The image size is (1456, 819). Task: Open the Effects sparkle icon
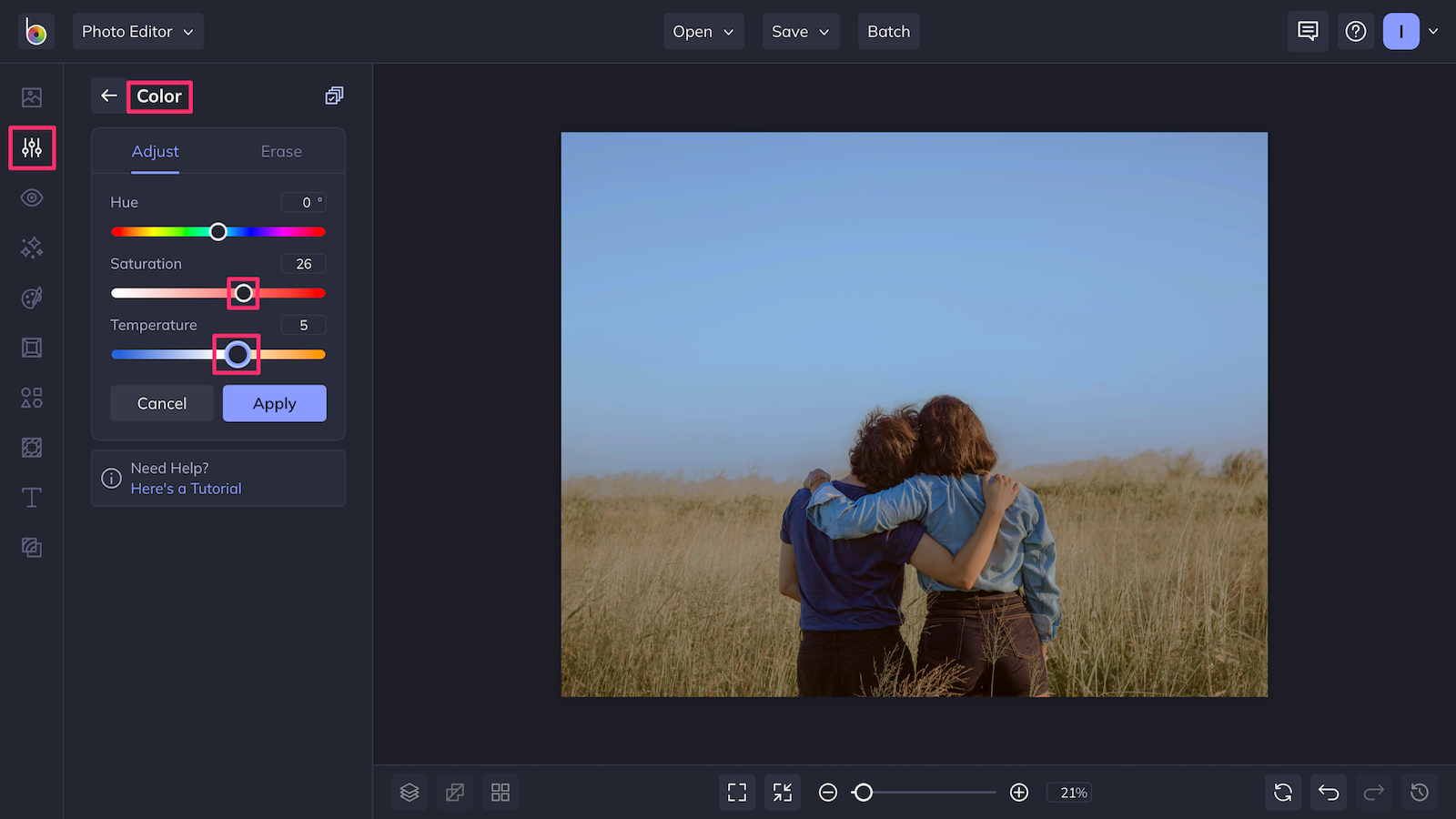(32, 248)
